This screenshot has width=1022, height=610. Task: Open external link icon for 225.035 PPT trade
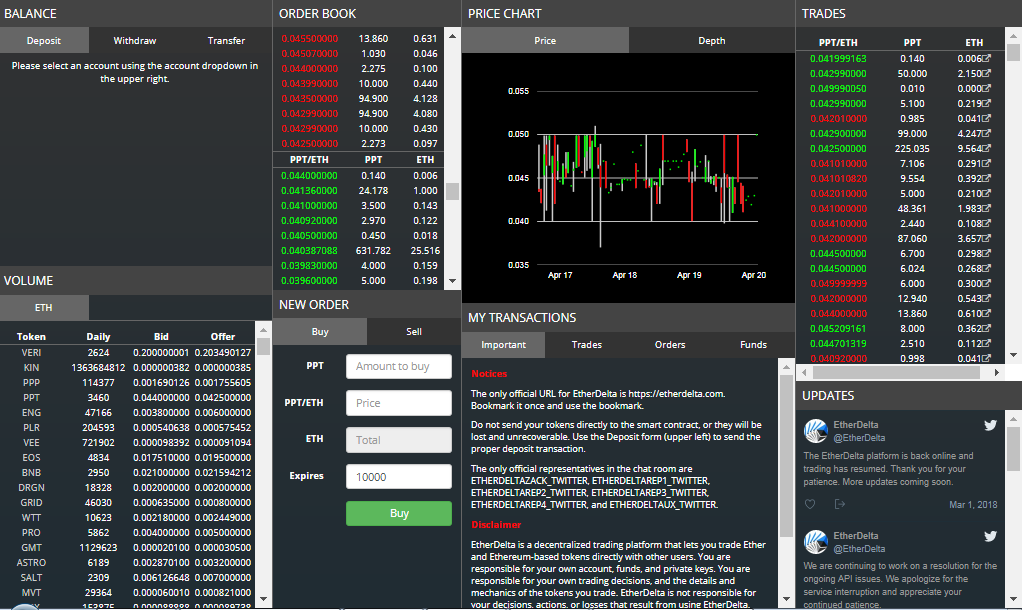point(987,148)
